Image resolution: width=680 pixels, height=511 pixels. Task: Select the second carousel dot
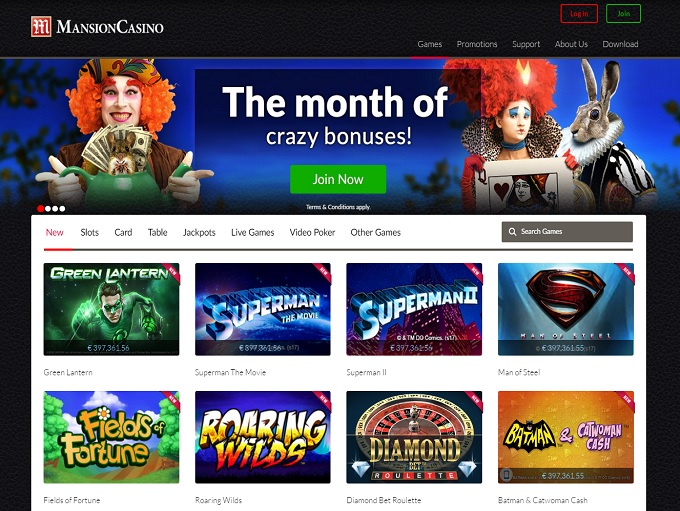48,209
